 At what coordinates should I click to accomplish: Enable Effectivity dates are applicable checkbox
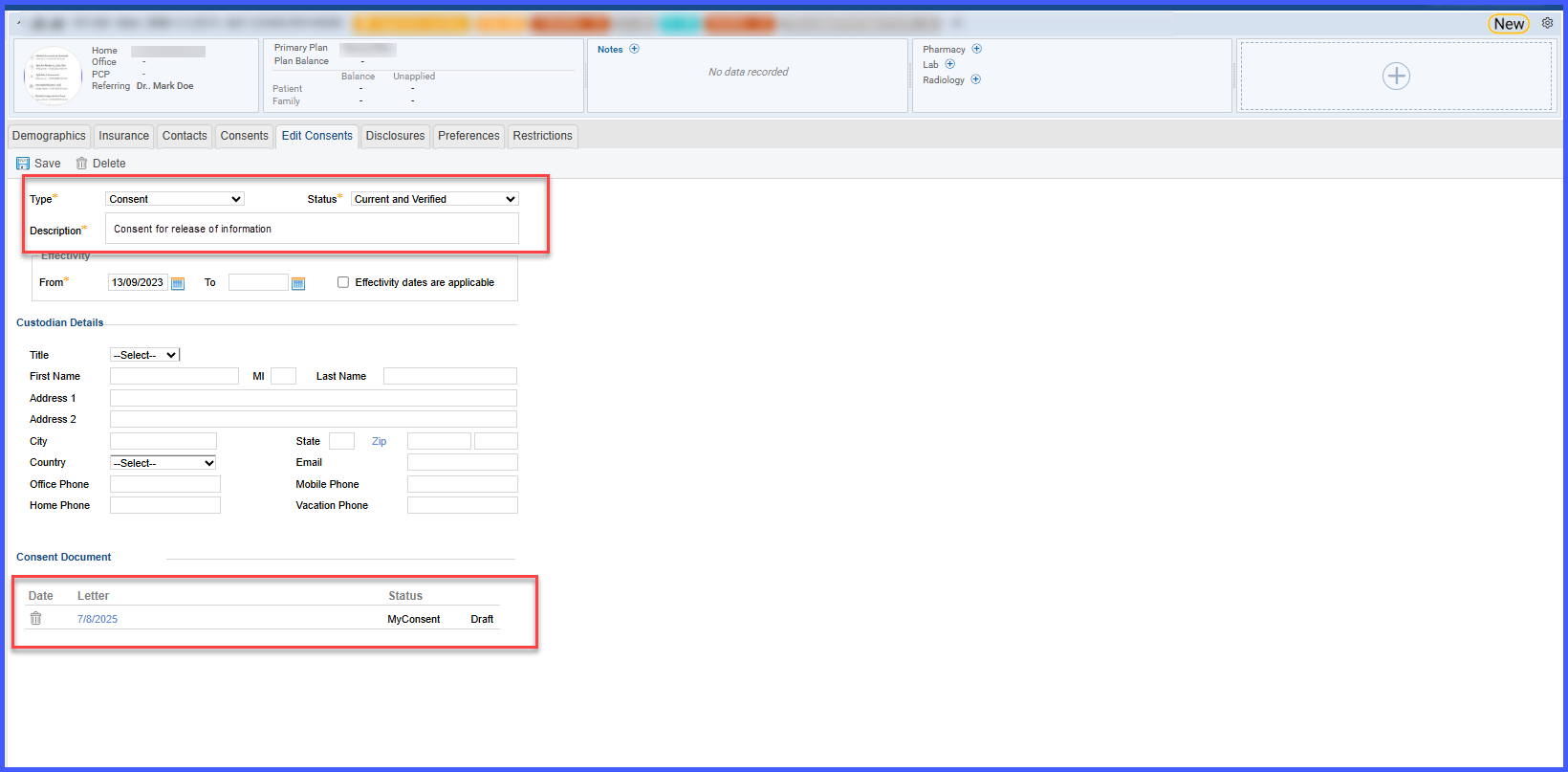coord(343,282)
